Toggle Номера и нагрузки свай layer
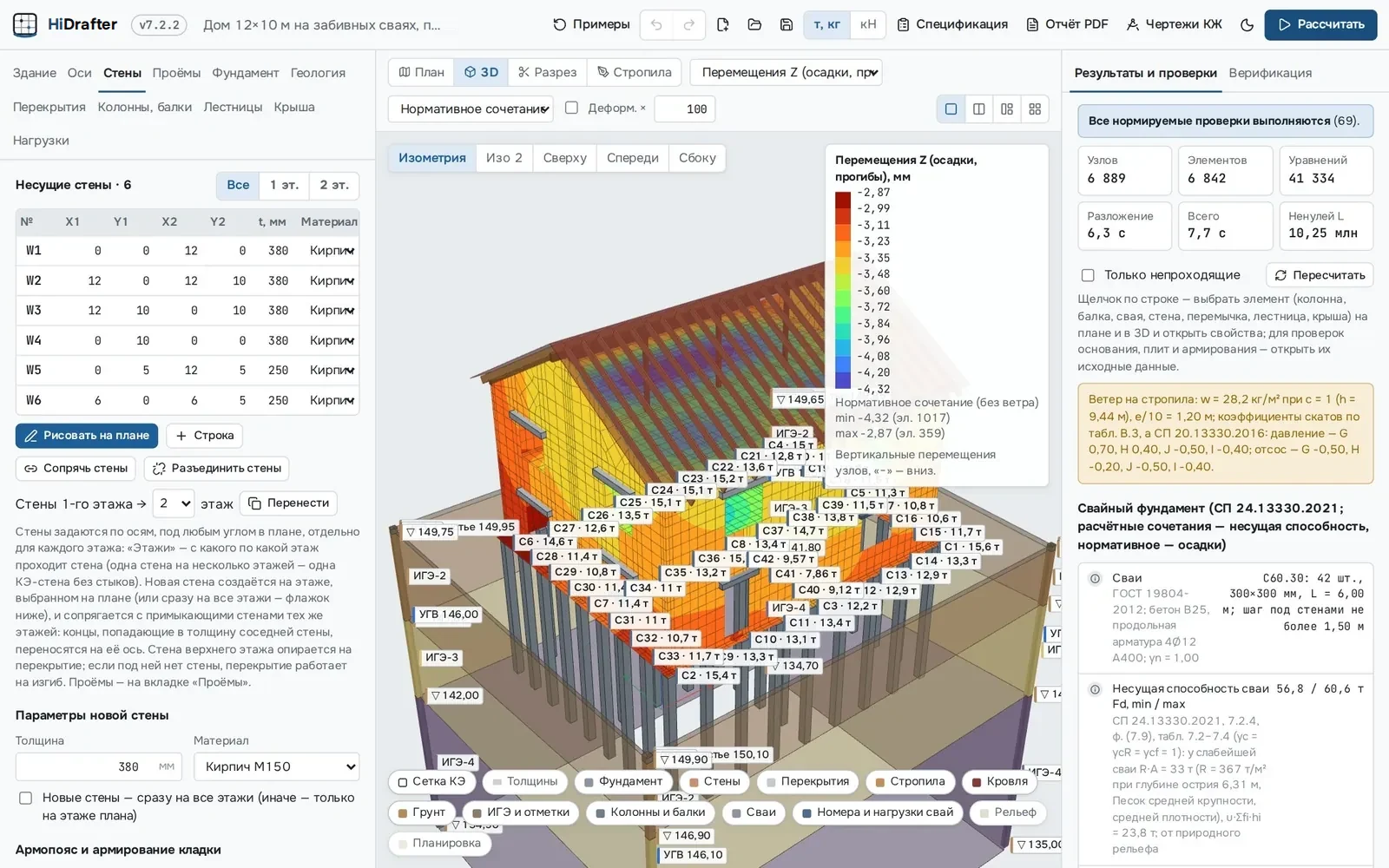 tap(877, 812)
